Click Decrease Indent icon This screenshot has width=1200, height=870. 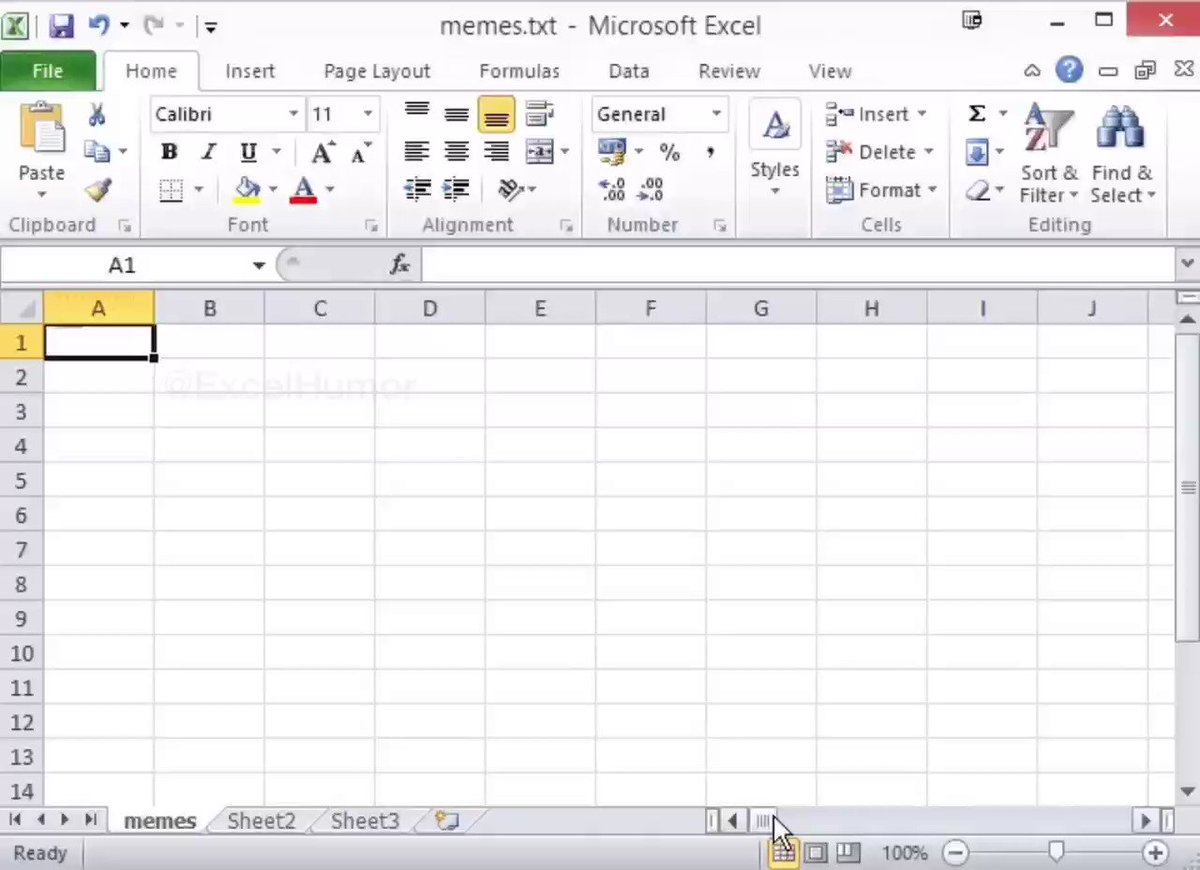click(x=417, y=189)
